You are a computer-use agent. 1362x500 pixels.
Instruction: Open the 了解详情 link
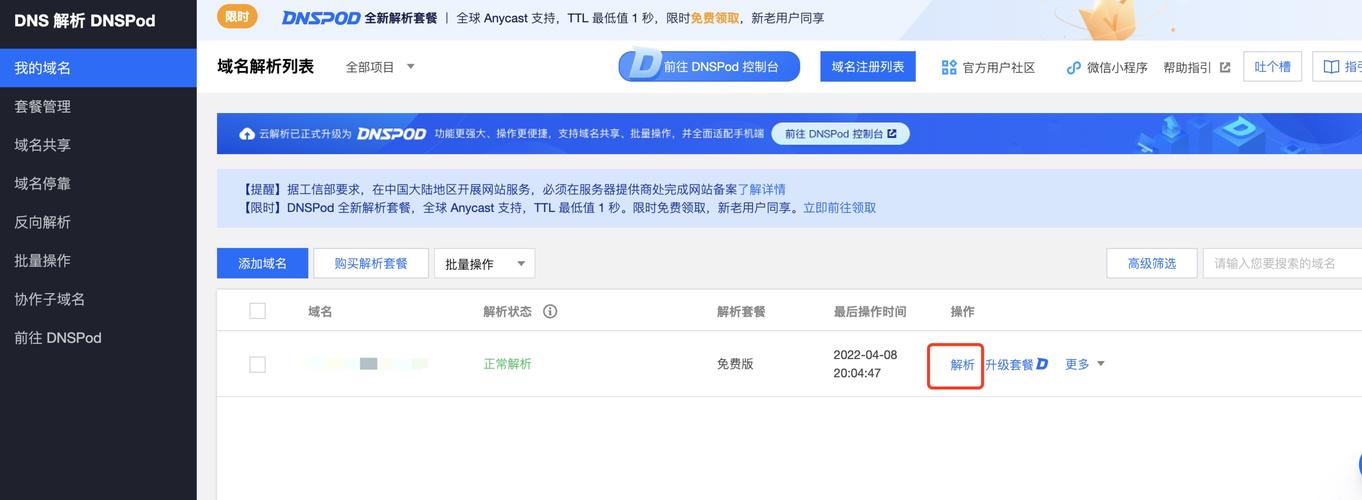pyautogui.click(x=761, y=189)
